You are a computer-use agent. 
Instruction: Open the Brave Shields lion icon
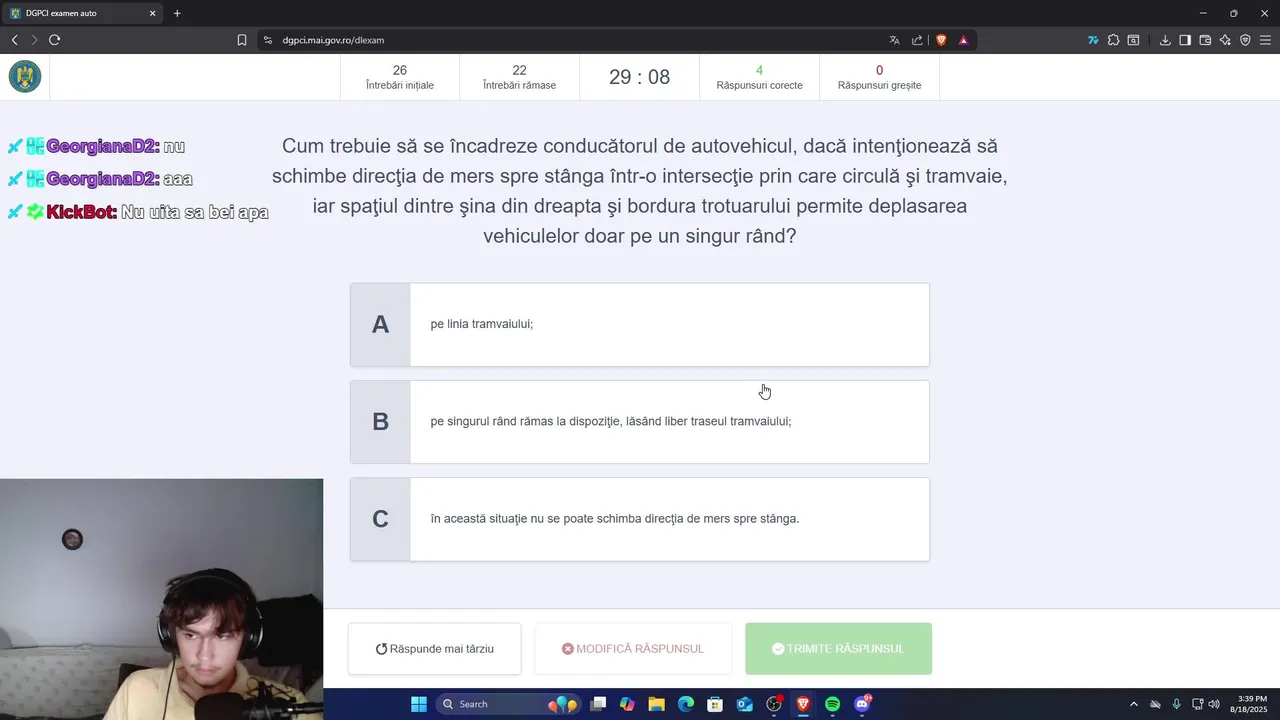941,40
